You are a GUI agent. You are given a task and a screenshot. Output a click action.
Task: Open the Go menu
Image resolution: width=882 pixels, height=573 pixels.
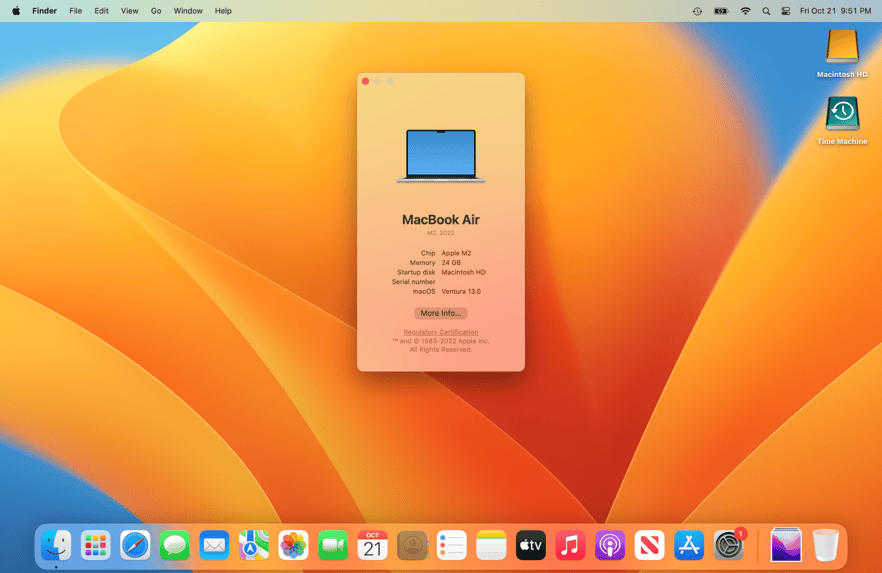(x=156, y=11)
